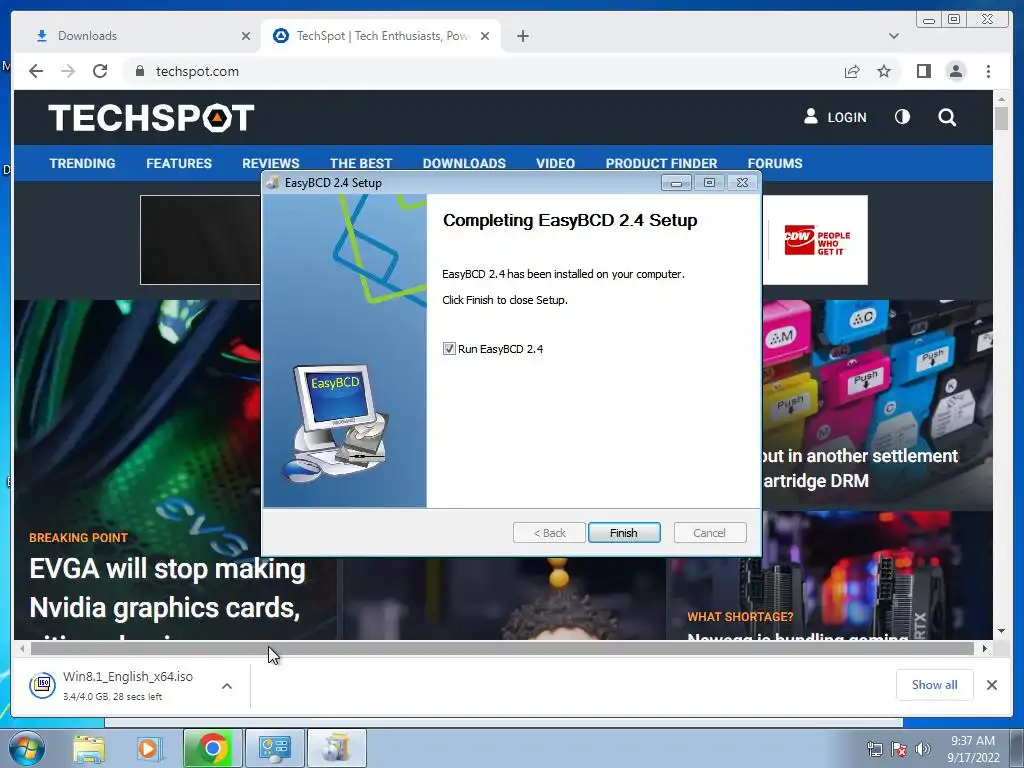Open the EVGA will stop making Nvidia article

click(167, 588)
